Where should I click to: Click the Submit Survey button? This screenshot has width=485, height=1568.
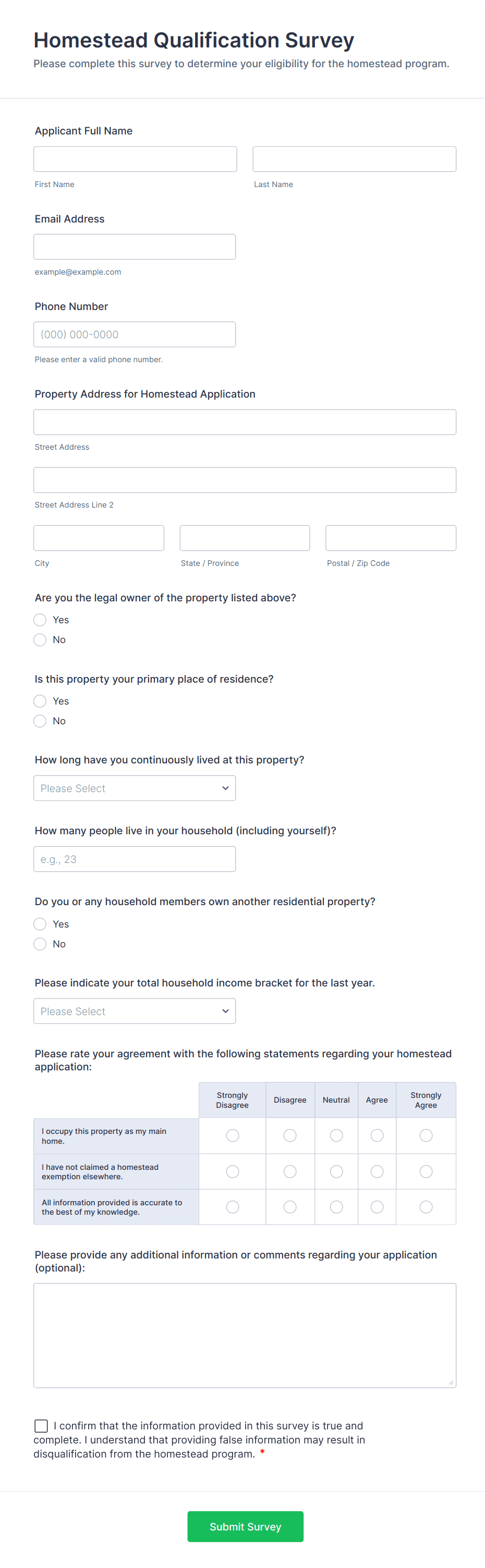(245, 1526)
